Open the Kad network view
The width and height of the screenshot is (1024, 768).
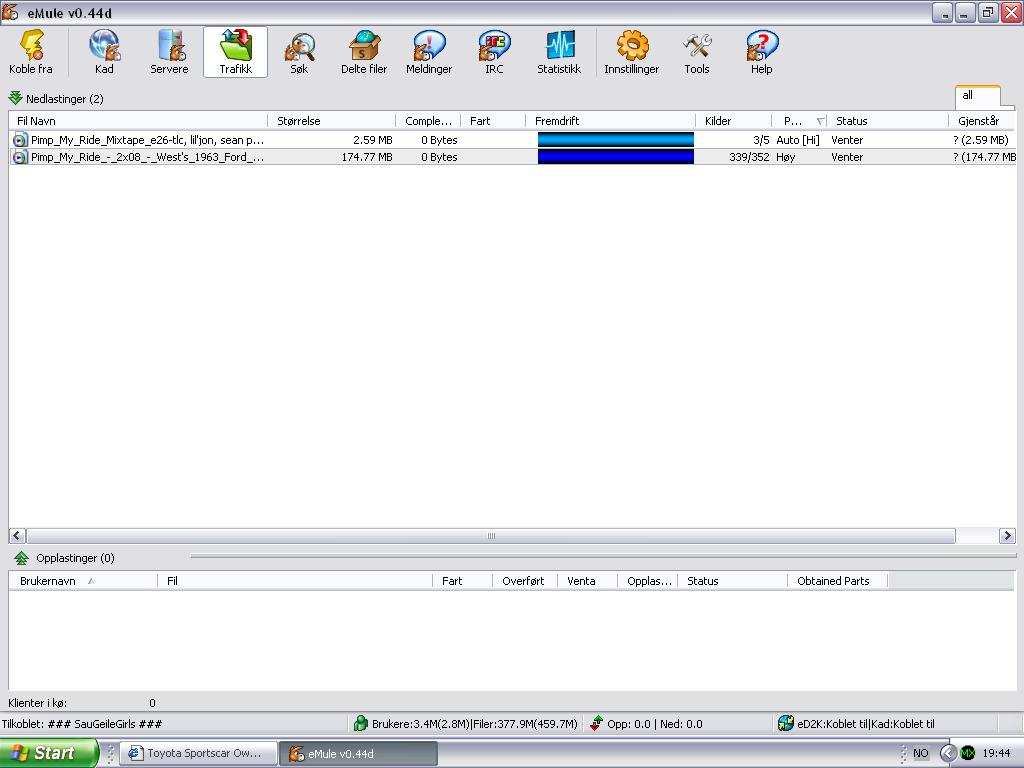104,52
